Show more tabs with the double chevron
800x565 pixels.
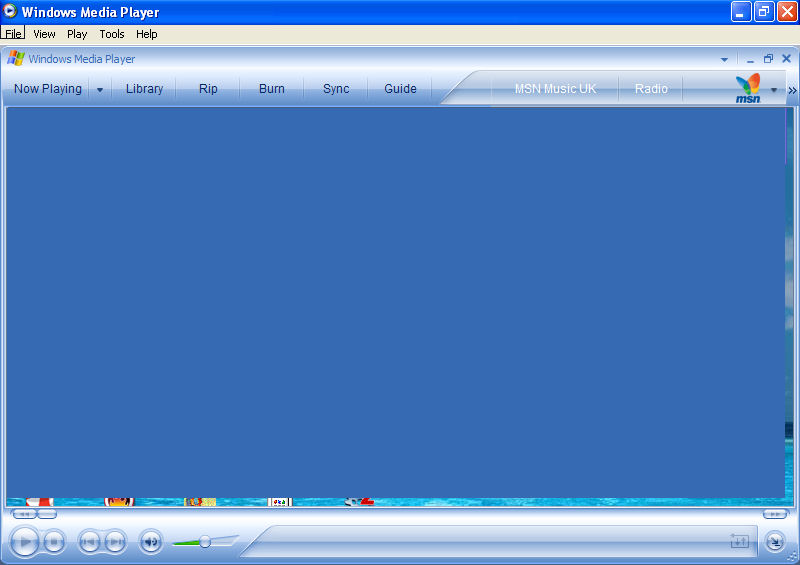pyautogui.click(x=792, y=90)
